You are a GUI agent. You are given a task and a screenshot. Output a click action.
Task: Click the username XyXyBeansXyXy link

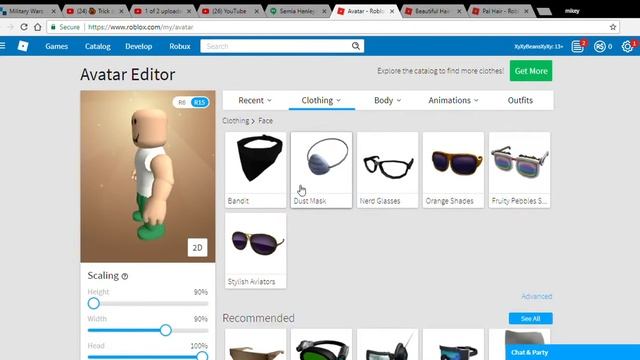538,47
